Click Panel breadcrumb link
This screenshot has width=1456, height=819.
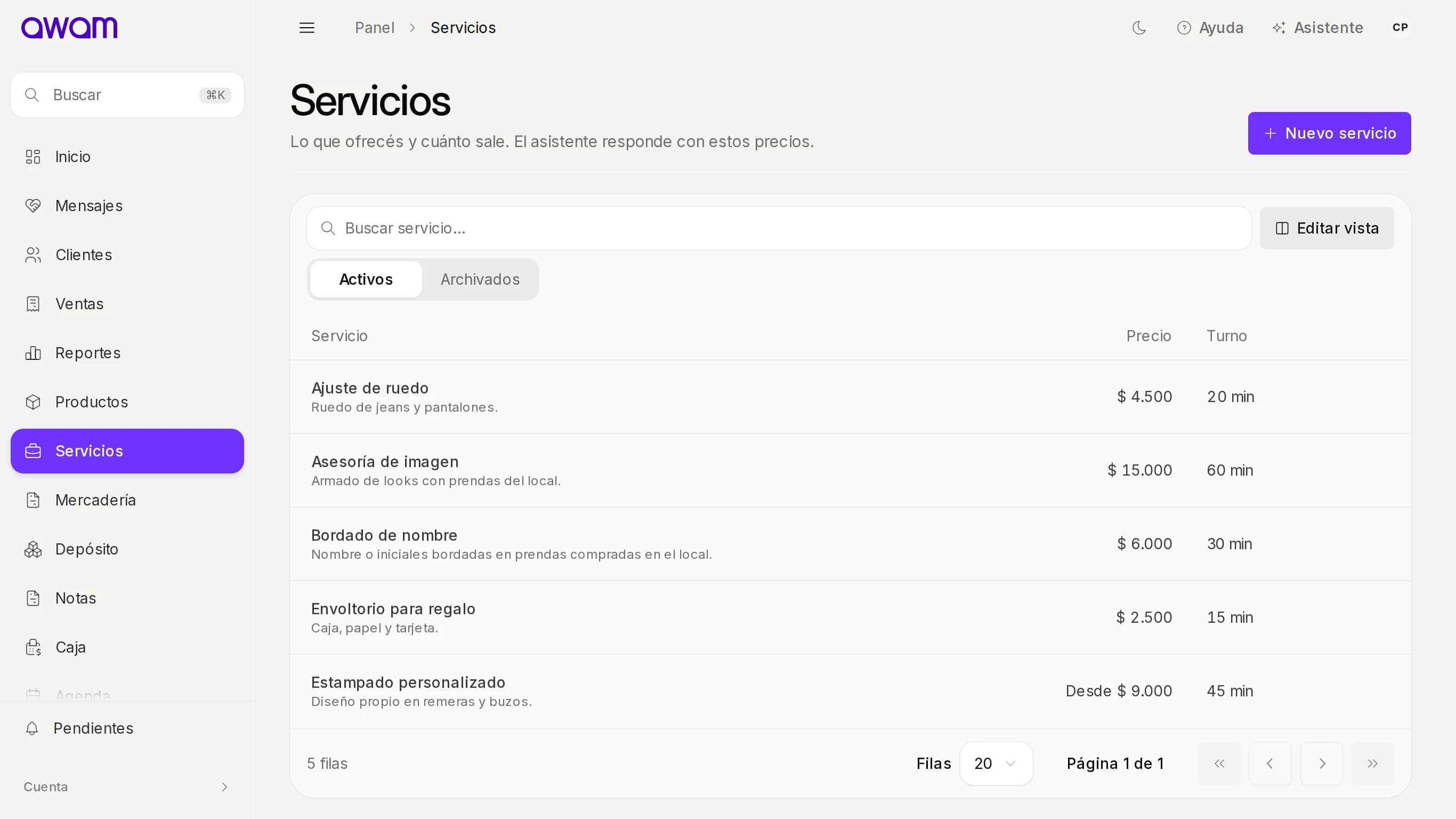click(x=375, y=28)
